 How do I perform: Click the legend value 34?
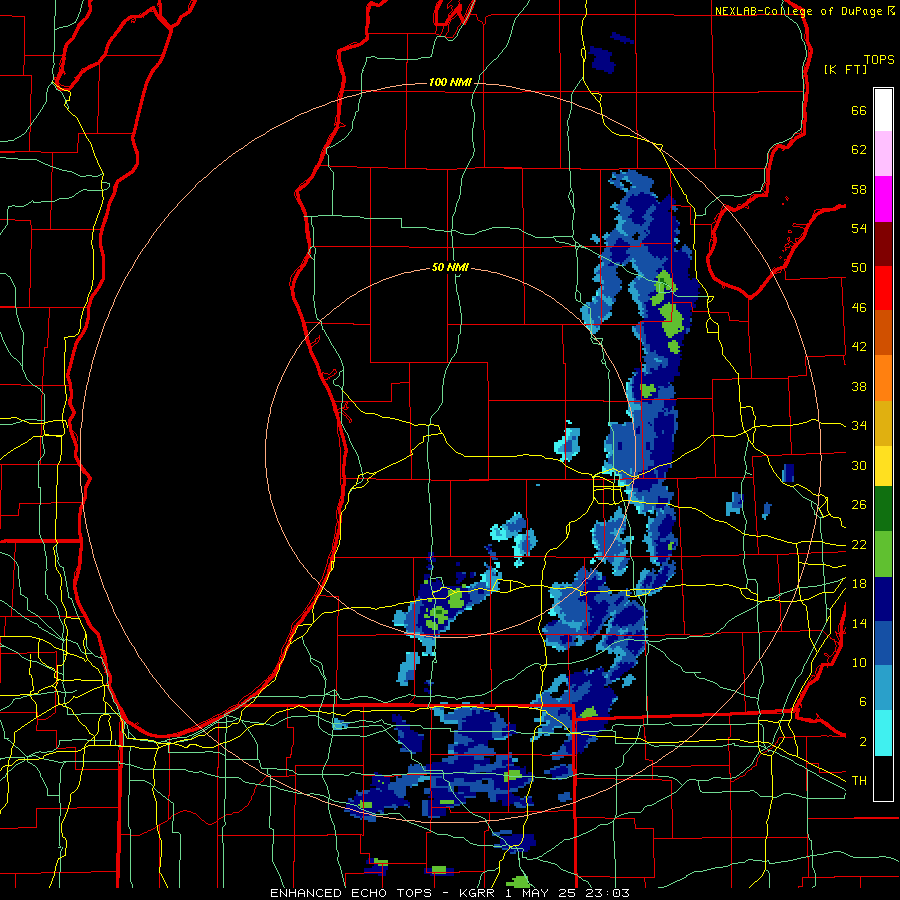click(859, 425)
